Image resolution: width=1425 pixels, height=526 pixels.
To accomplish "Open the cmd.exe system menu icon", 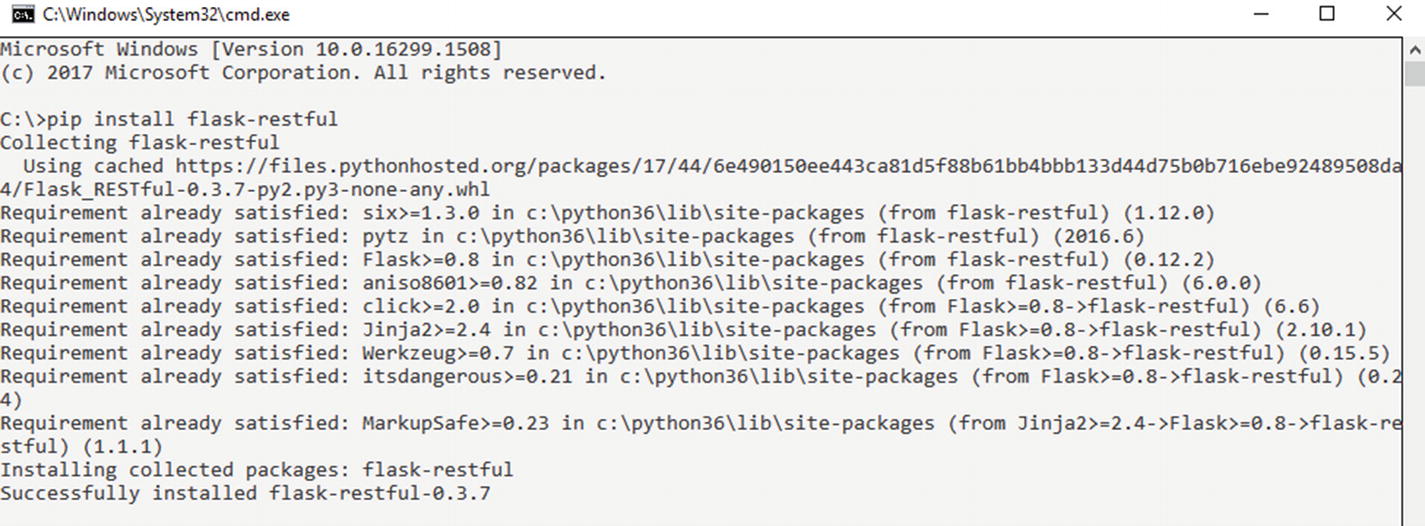I will (19, 15).
